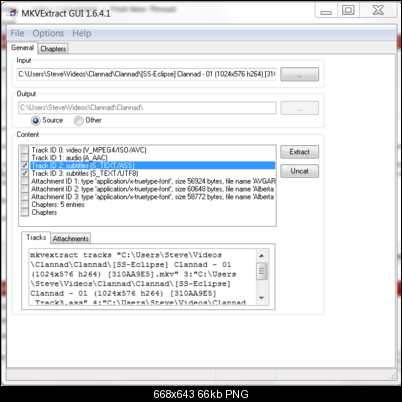Switch to the Attachments sub-tab
Viewport: 402px width, 402px height.
(71, 239)
